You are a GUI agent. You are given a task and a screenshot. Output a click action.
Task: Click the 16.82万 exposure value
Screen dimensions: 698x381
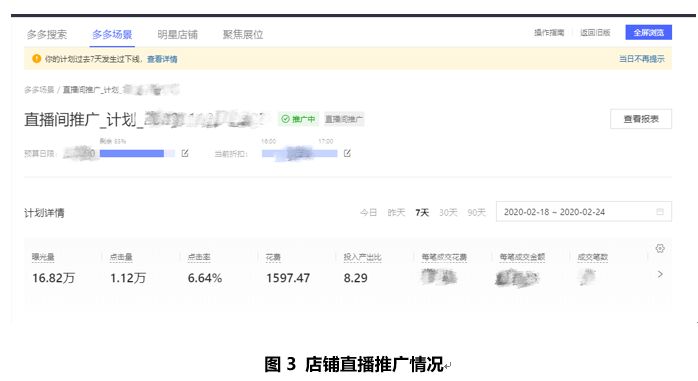[53, 278]
